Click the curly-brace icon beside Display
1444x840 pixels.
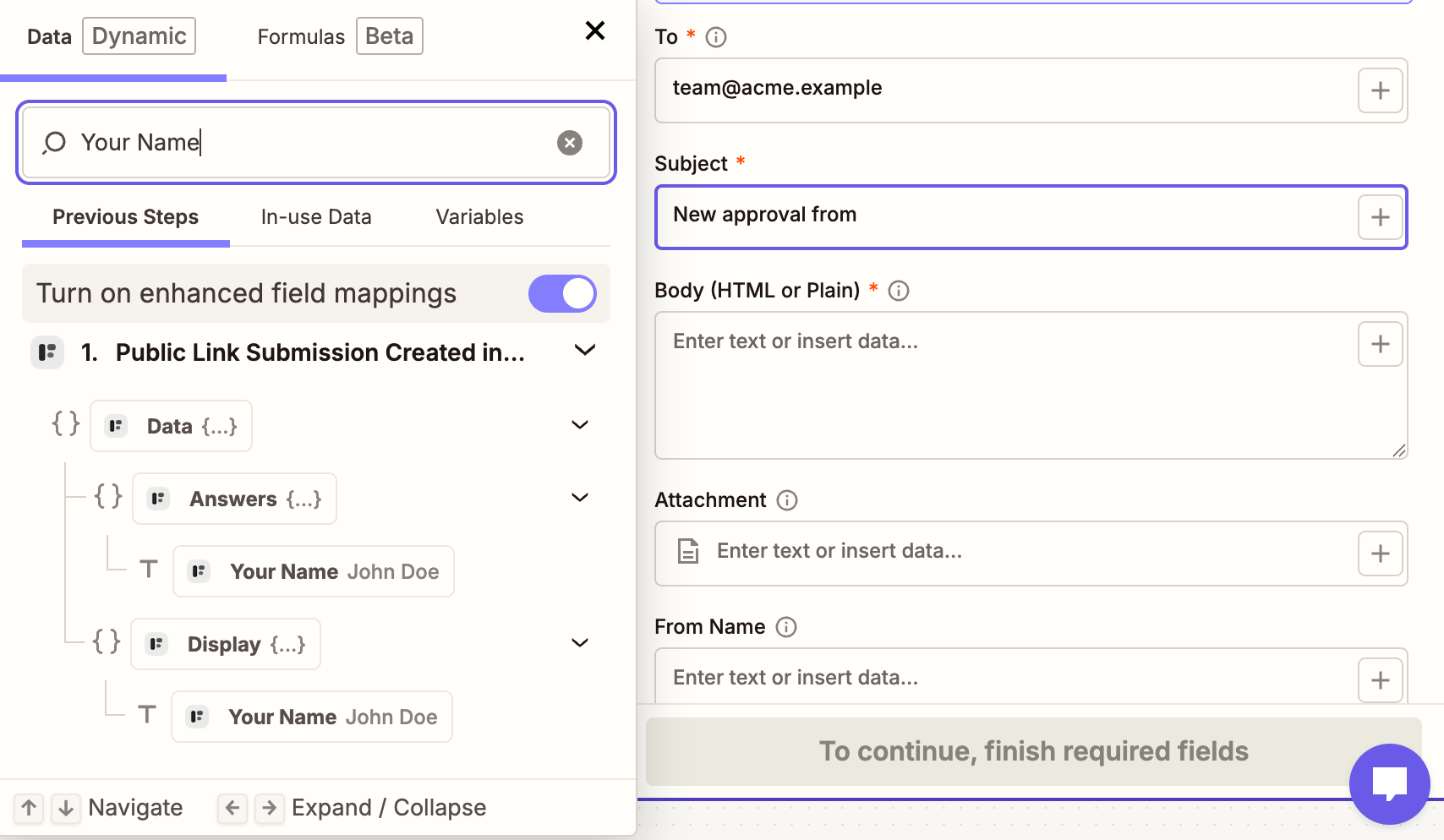pyautogui.click(x=106, y=642)
